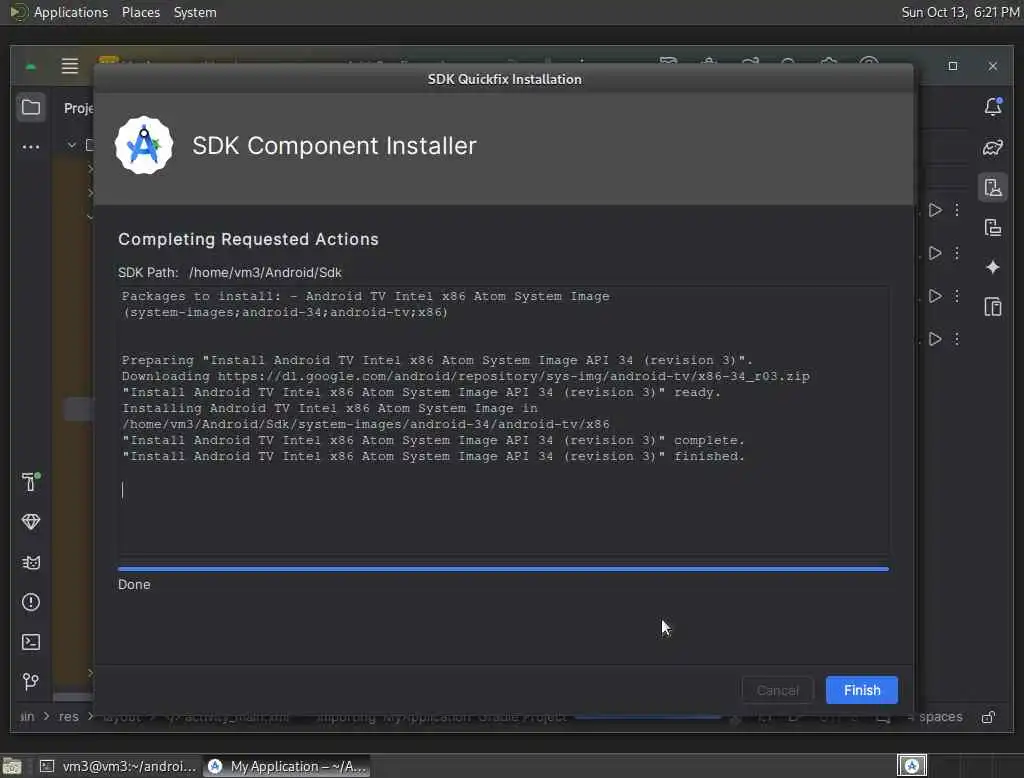Screen dimensions: 1024x778
Task: Click the clock date and time
Action: 960,12
